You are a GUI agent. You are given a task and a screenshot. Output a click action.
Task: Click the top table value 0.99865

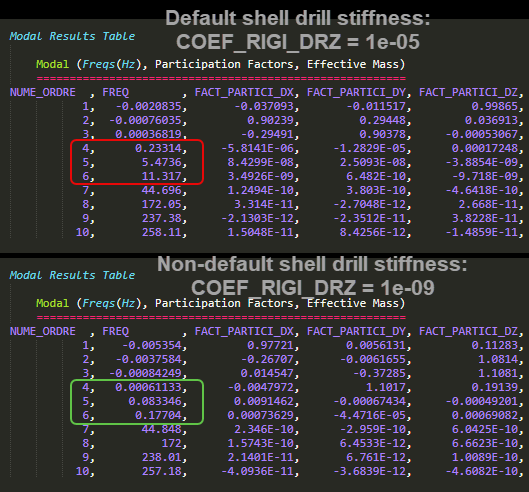point(495,106)
